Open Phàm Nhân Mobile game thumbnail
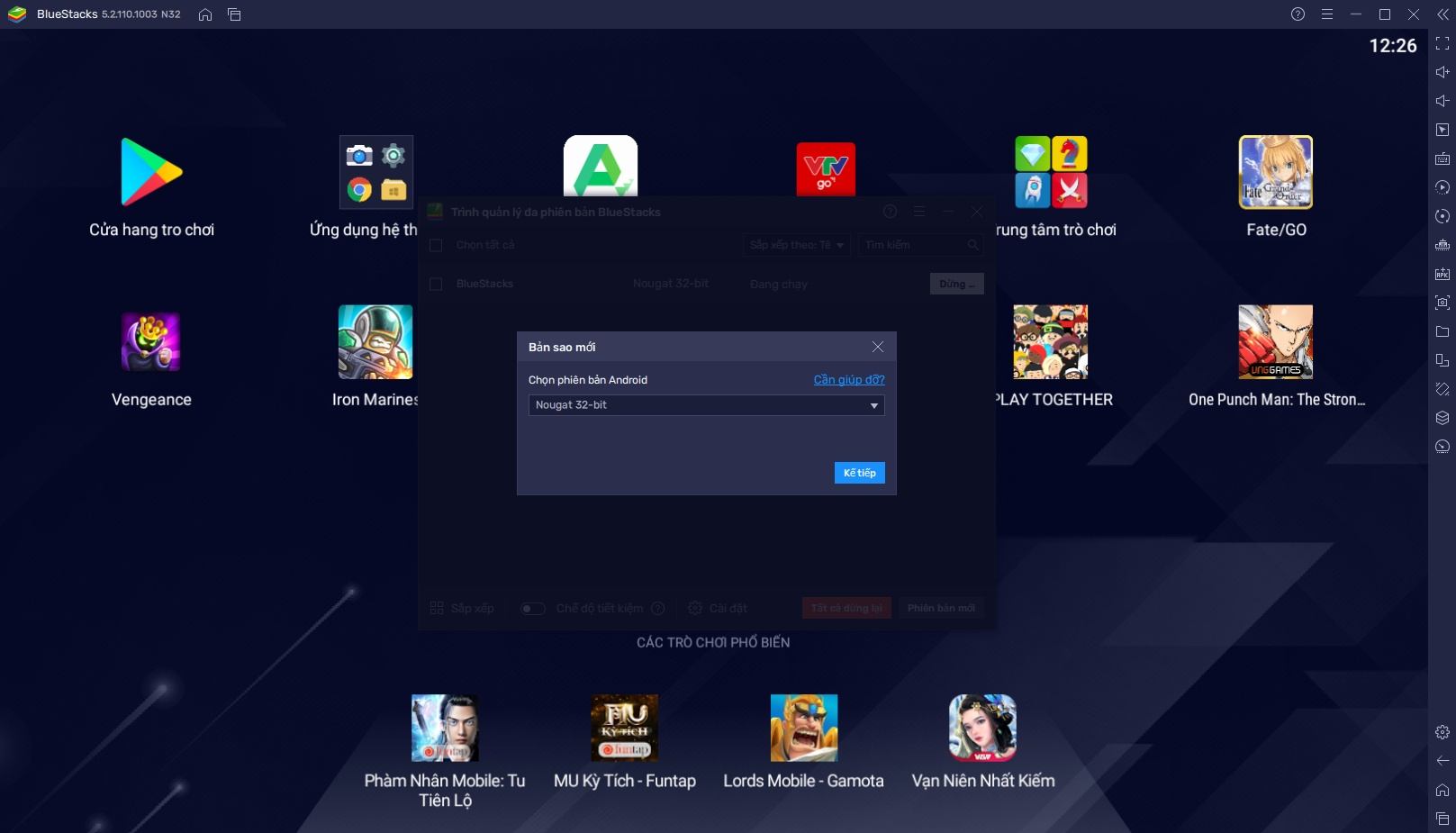The height and width of the screenshot is (833, 1456). coord(445,728)
